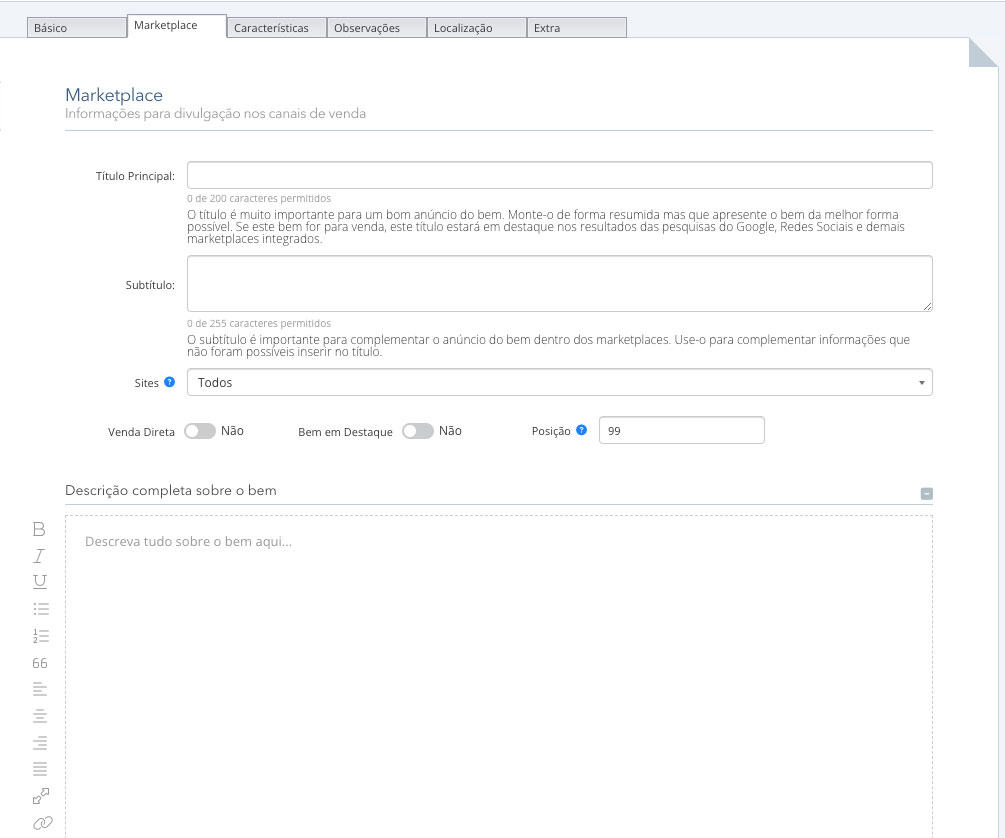1005x838 pixels.
Task: Enable the Venda Direta toggle
Action: pyautogui.click(x=198, y=430)
